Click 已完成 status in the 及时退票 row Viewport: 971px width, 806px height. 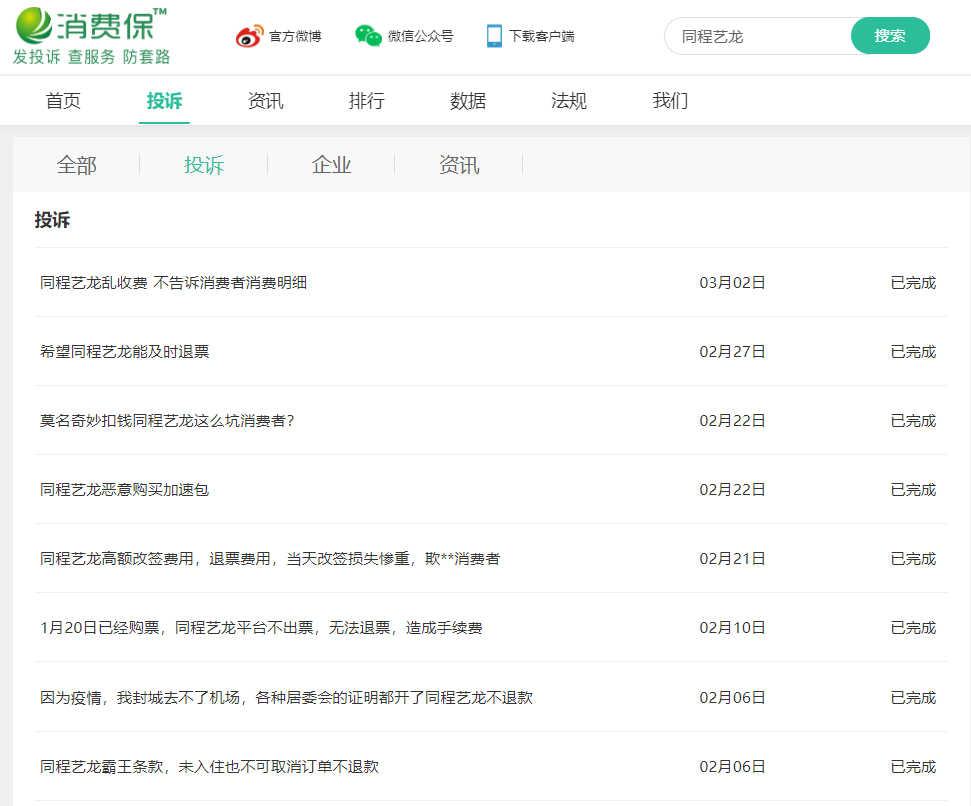pyautogui.click(x=913, y=352)
